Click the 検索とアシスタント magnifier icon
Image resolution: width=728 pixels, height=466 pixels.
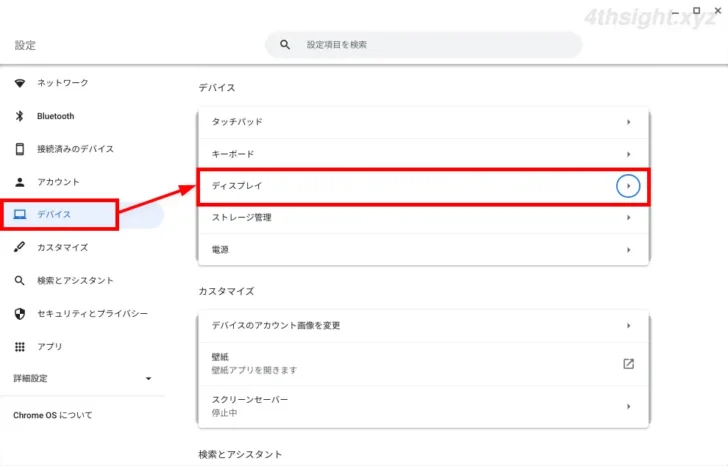point(20,280)
